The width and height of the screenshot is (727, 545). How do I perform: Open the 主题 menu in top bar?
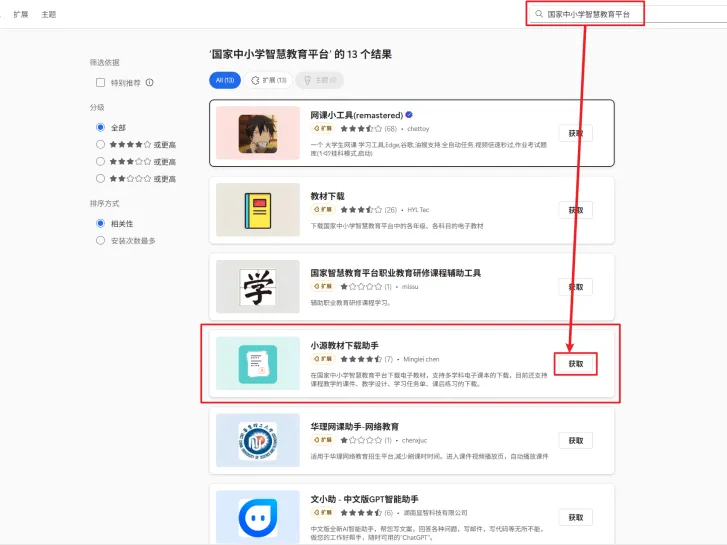coord(49,14)
